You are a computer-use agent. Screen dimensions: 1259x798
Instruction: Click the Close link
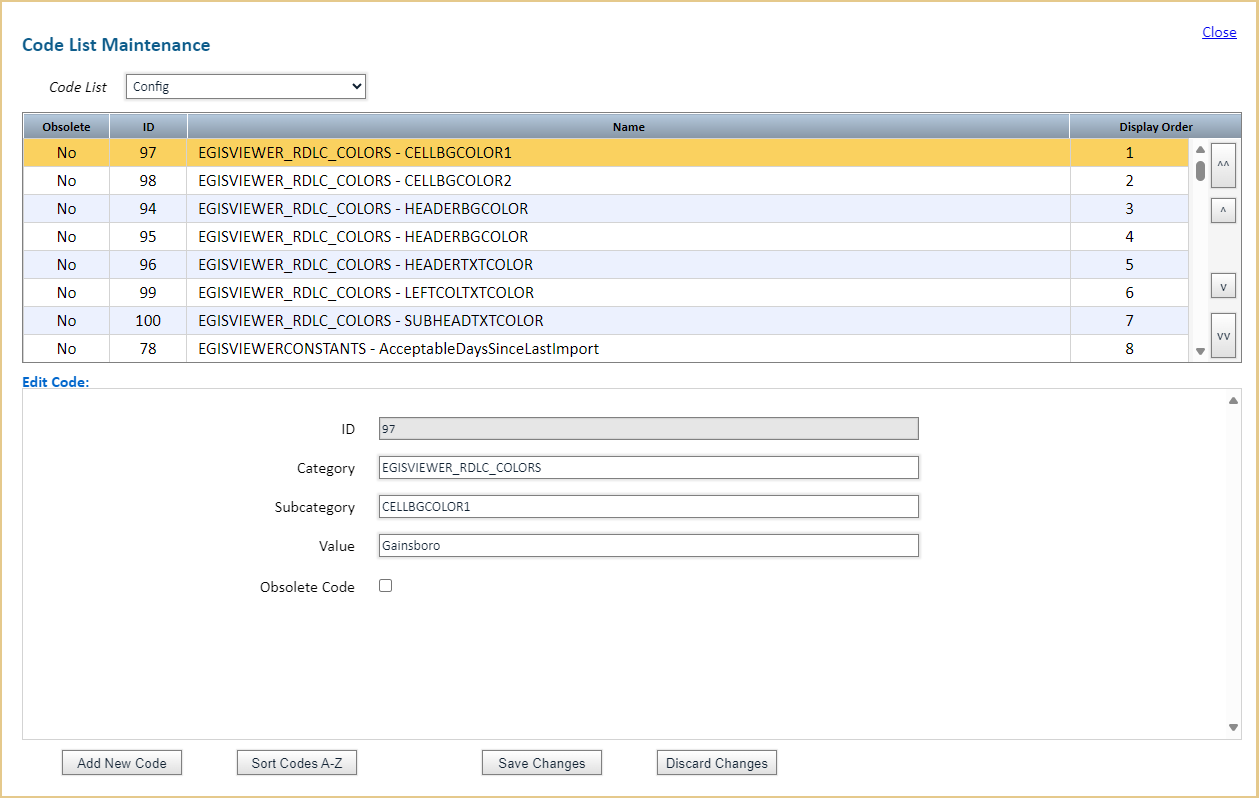(x=1218, y=32)
